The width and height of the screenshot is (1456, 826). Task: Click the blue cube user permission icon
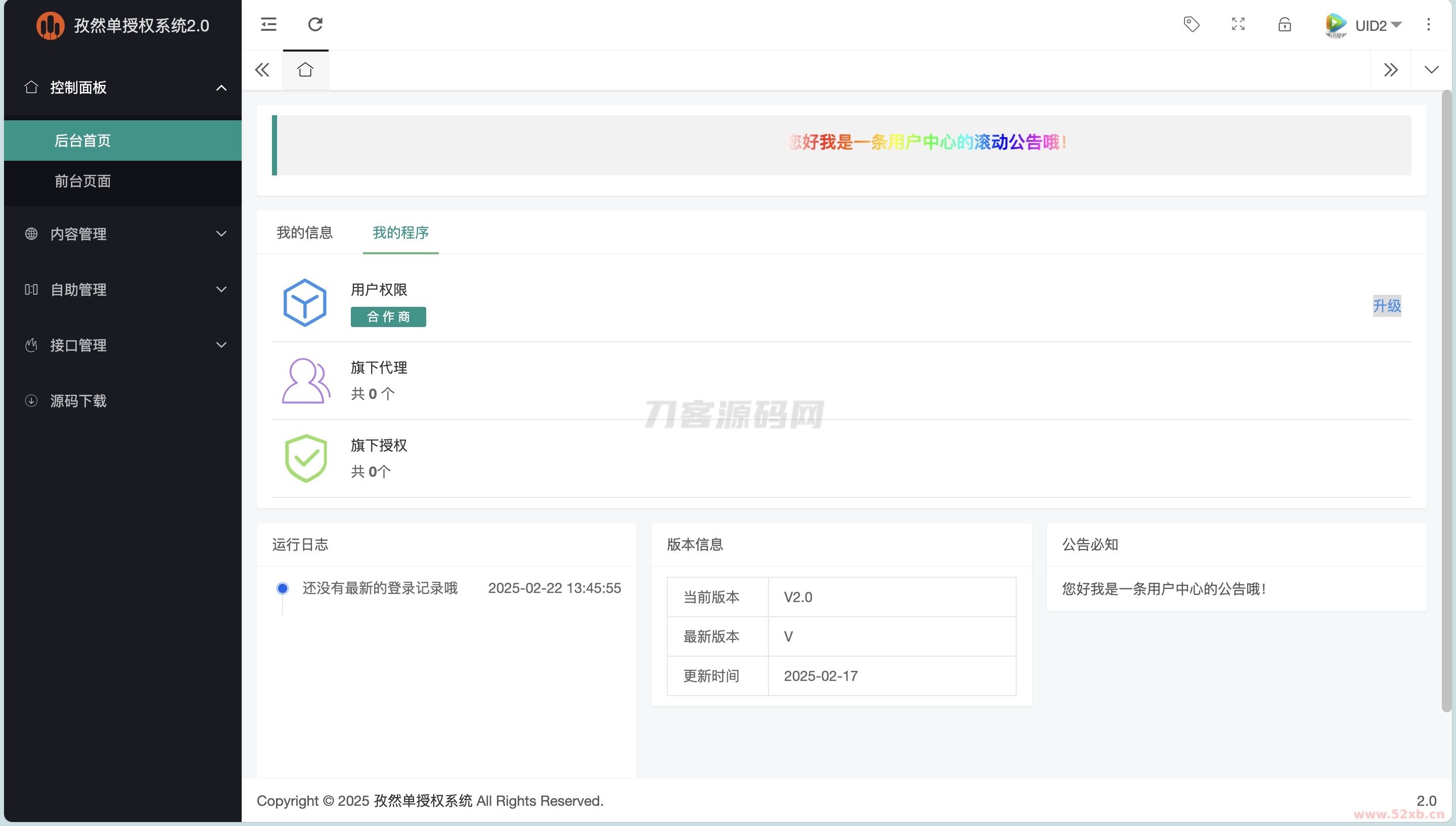point(304,302)
